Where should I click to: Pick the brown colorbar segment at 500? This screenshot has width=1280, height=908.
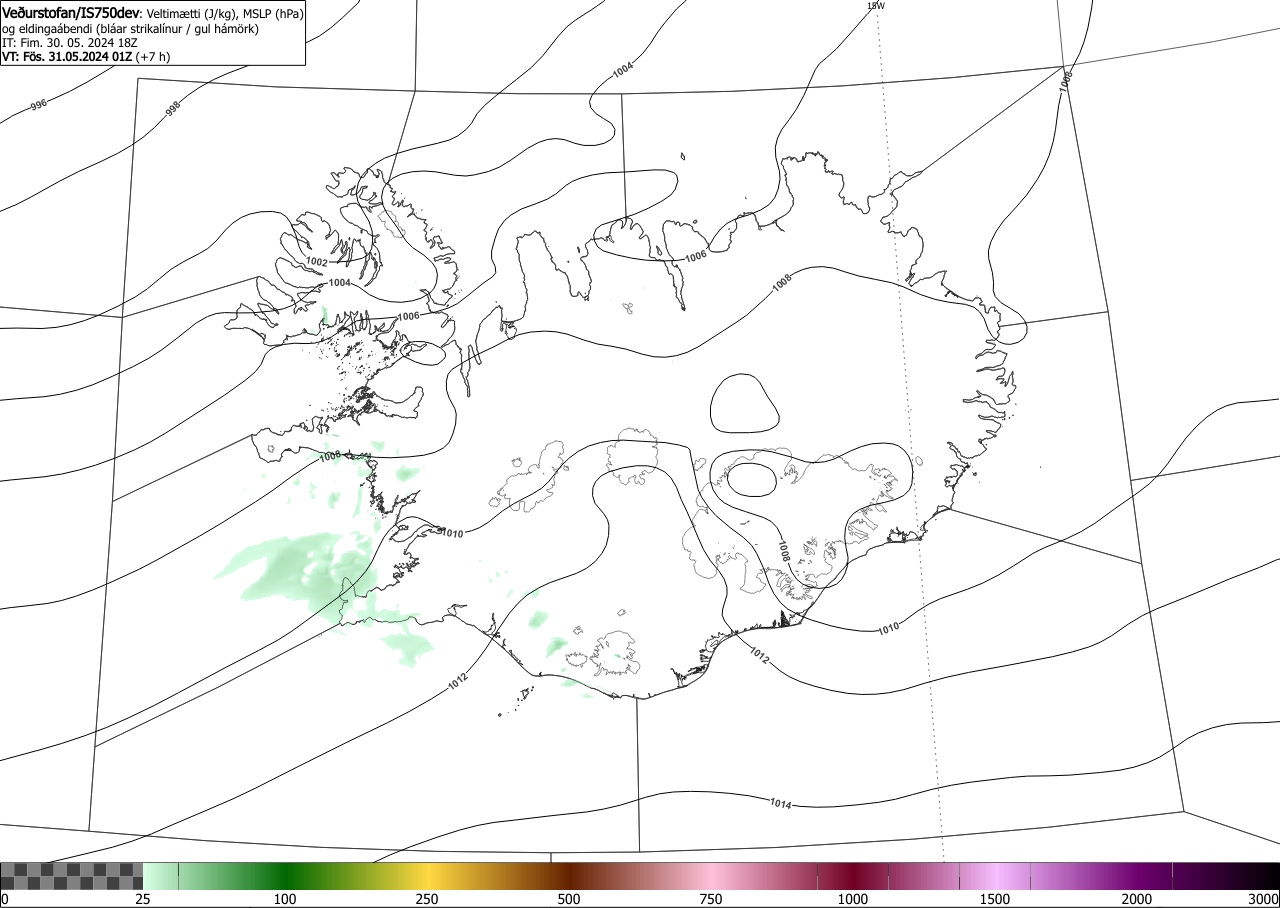point(569,876)
